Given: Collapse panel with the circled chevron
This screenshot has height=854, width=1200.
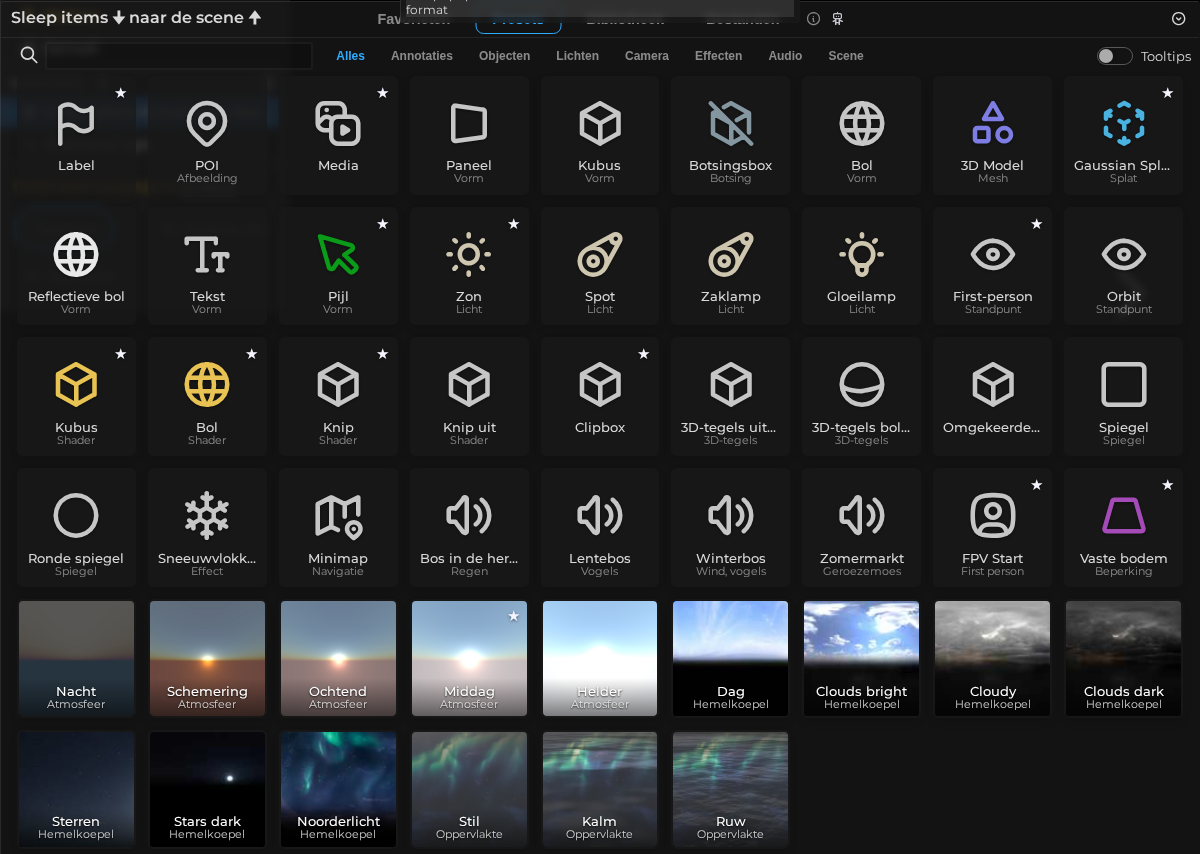Looking at the screenshot, I should coord(1178,18).
